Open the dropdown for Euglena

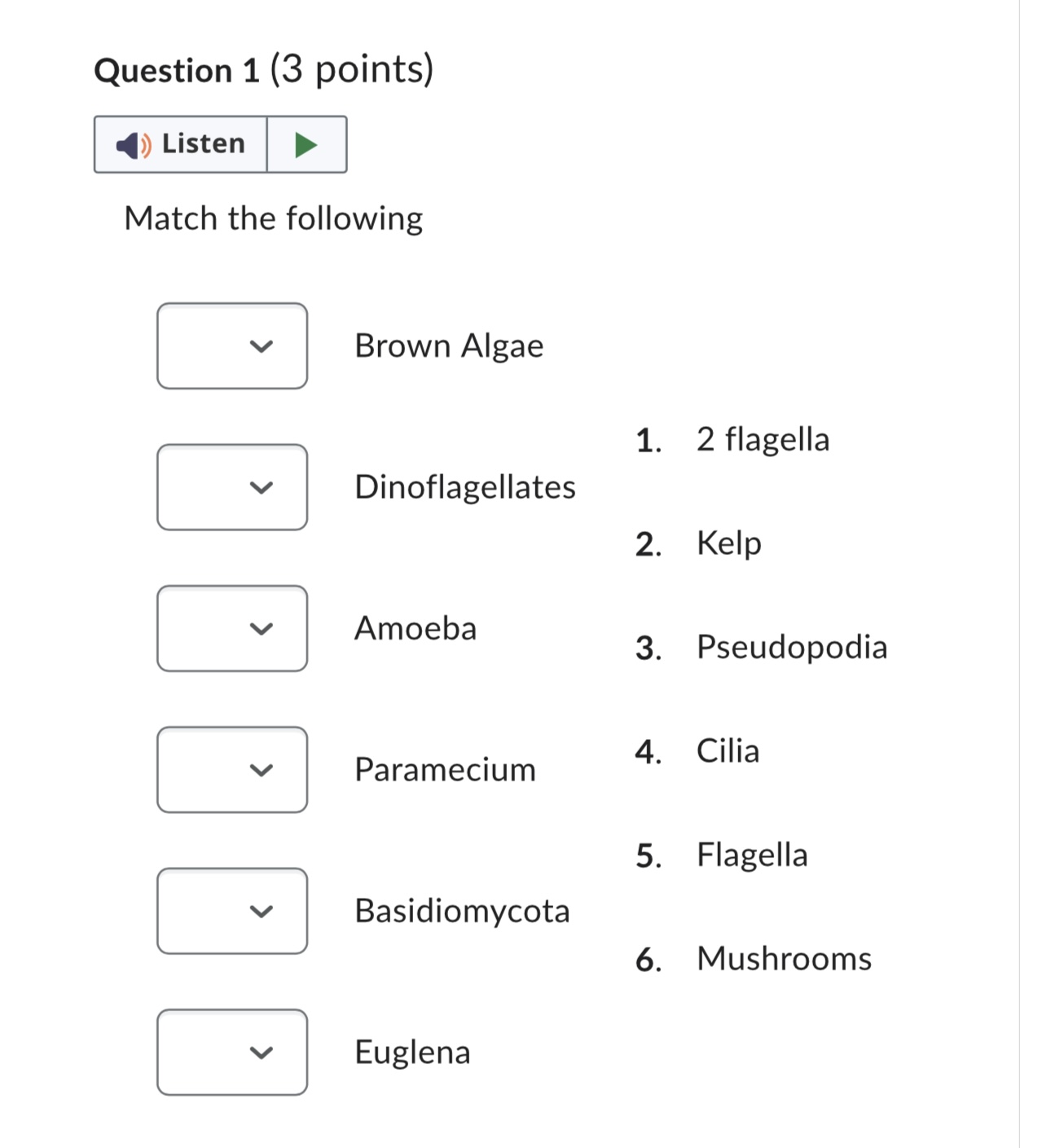232,1053
